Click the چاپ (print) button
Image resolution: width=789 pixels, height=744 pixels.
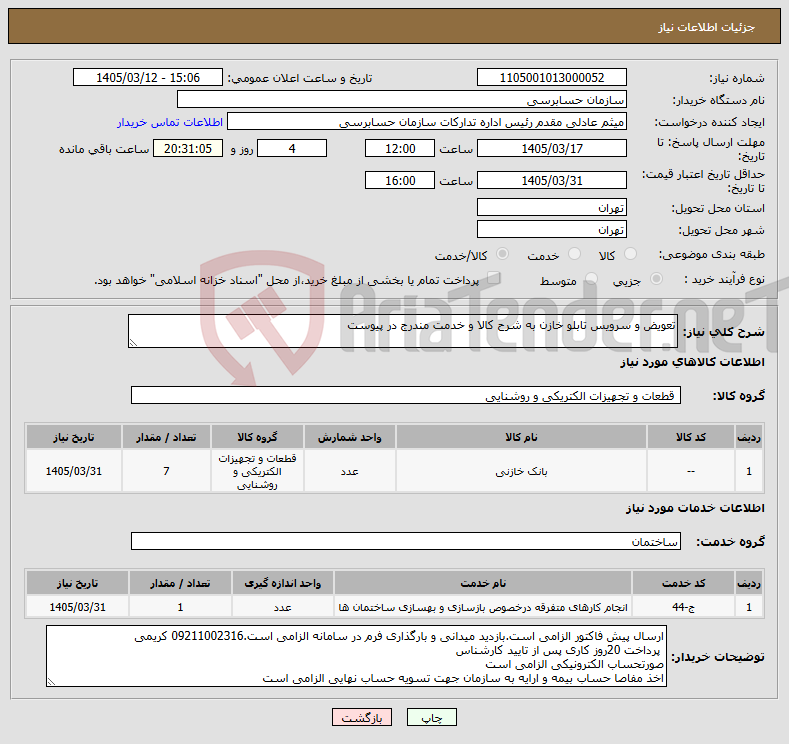pos(431,717)
